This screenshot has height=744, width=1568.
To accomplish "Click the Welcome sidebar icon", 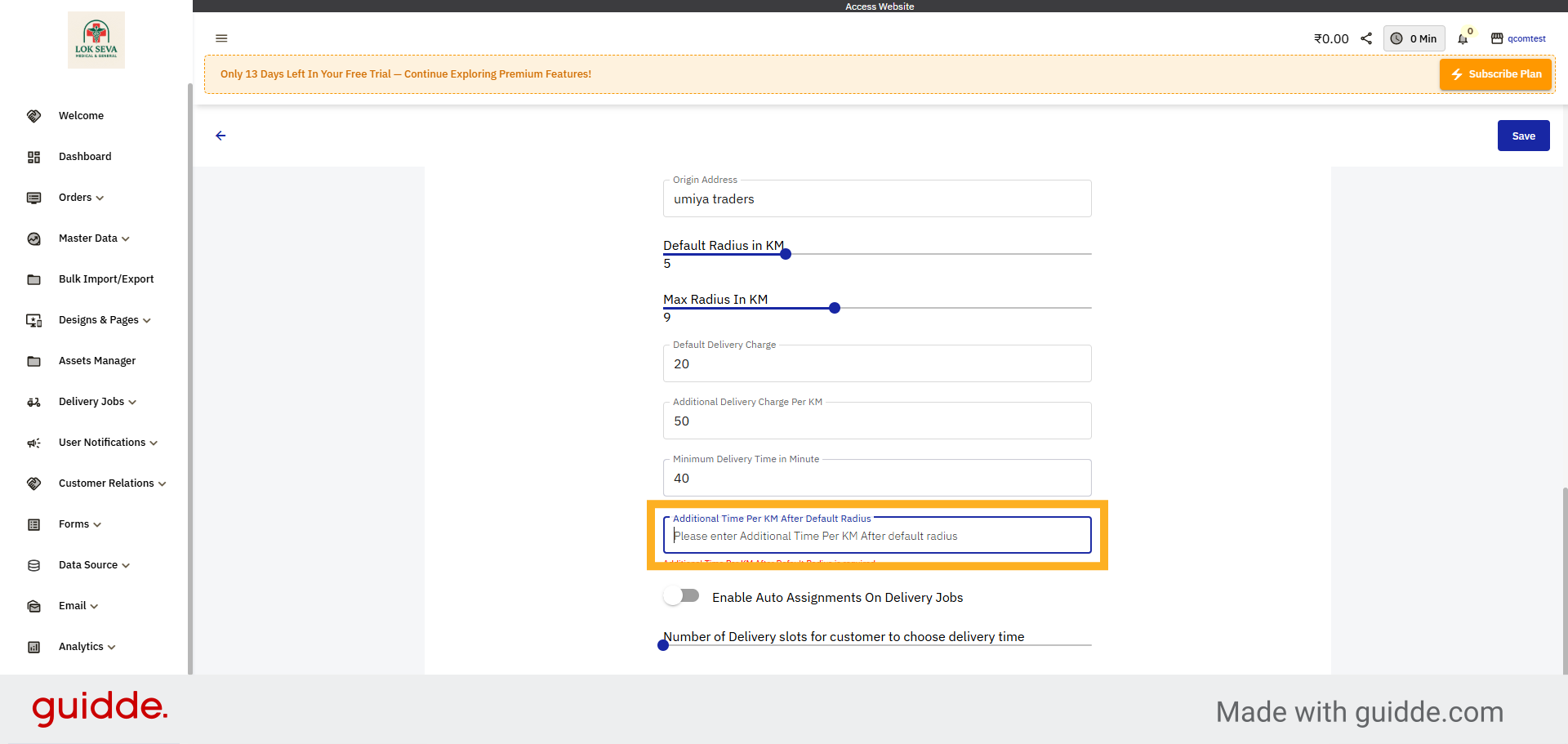I will tap(33, 115).
